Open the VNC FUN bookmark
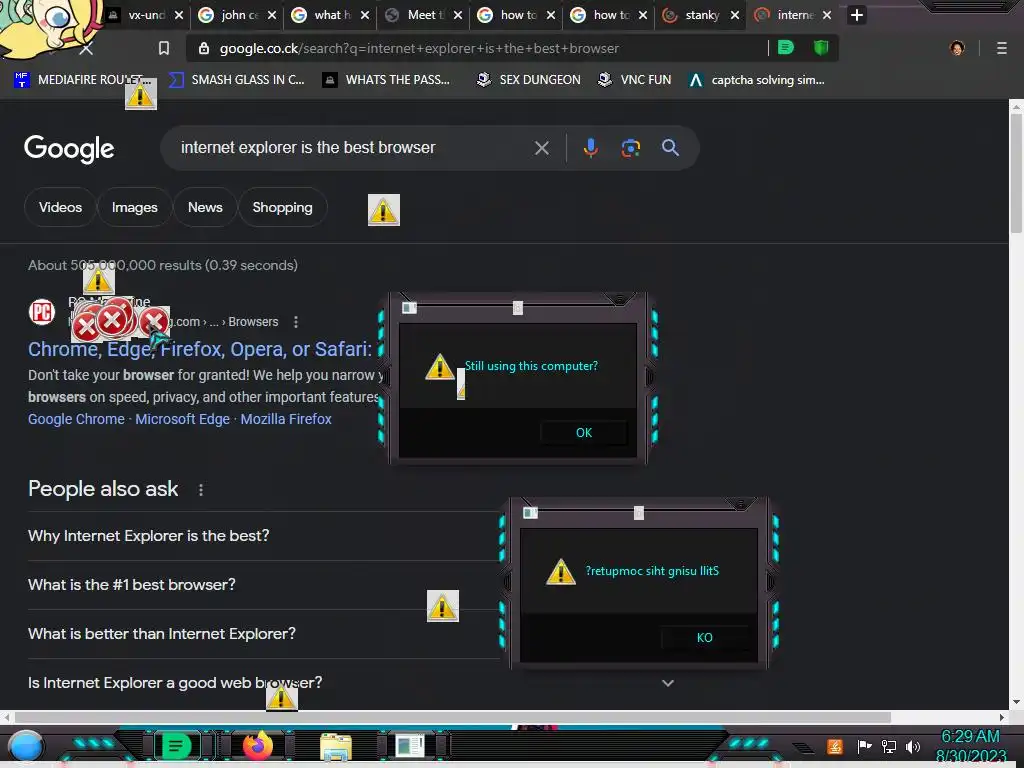The height and width of the screenshot is (768, 1024). (635, 80)
